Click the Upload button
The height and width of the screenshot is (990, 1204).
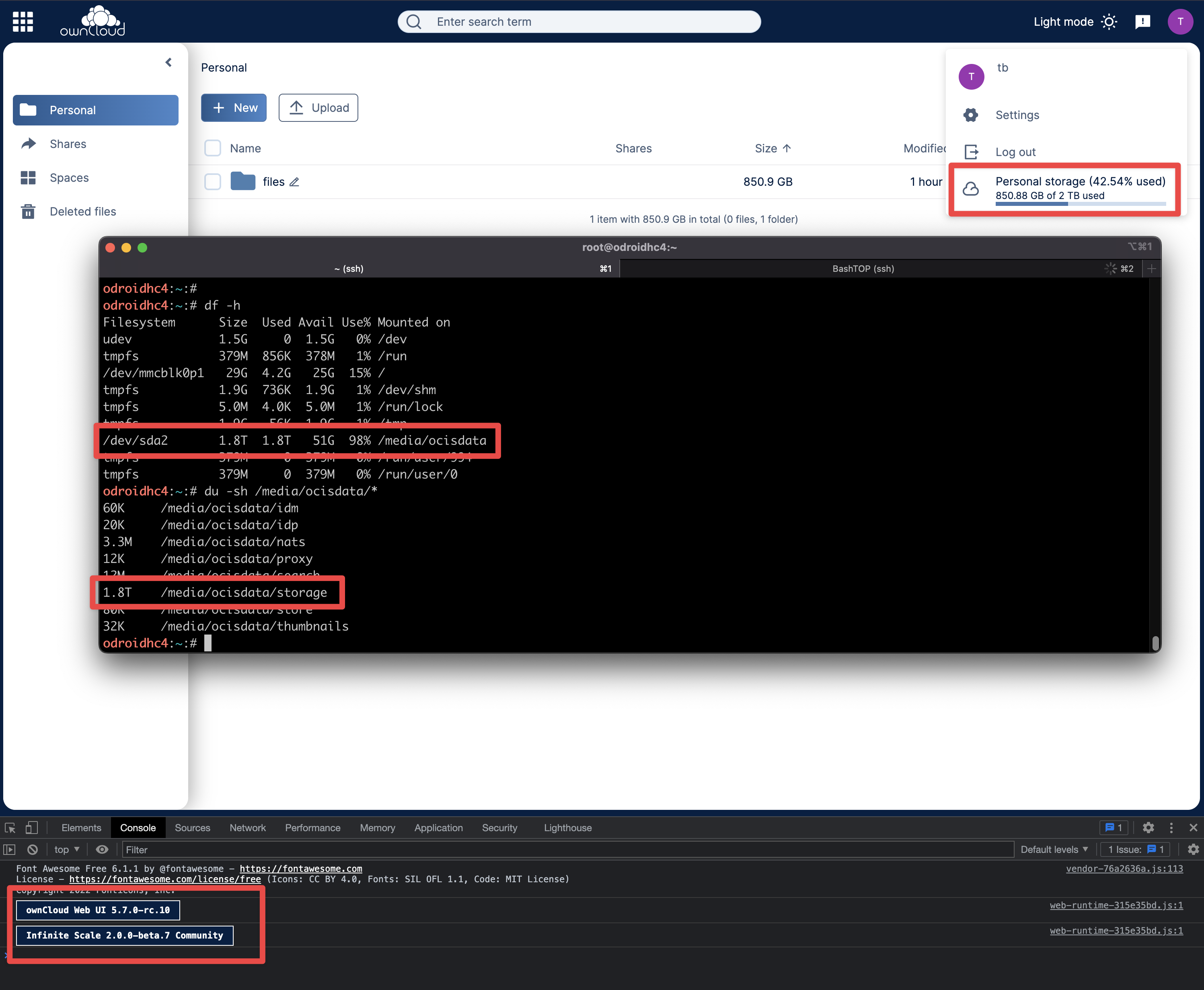coord(318,108)
